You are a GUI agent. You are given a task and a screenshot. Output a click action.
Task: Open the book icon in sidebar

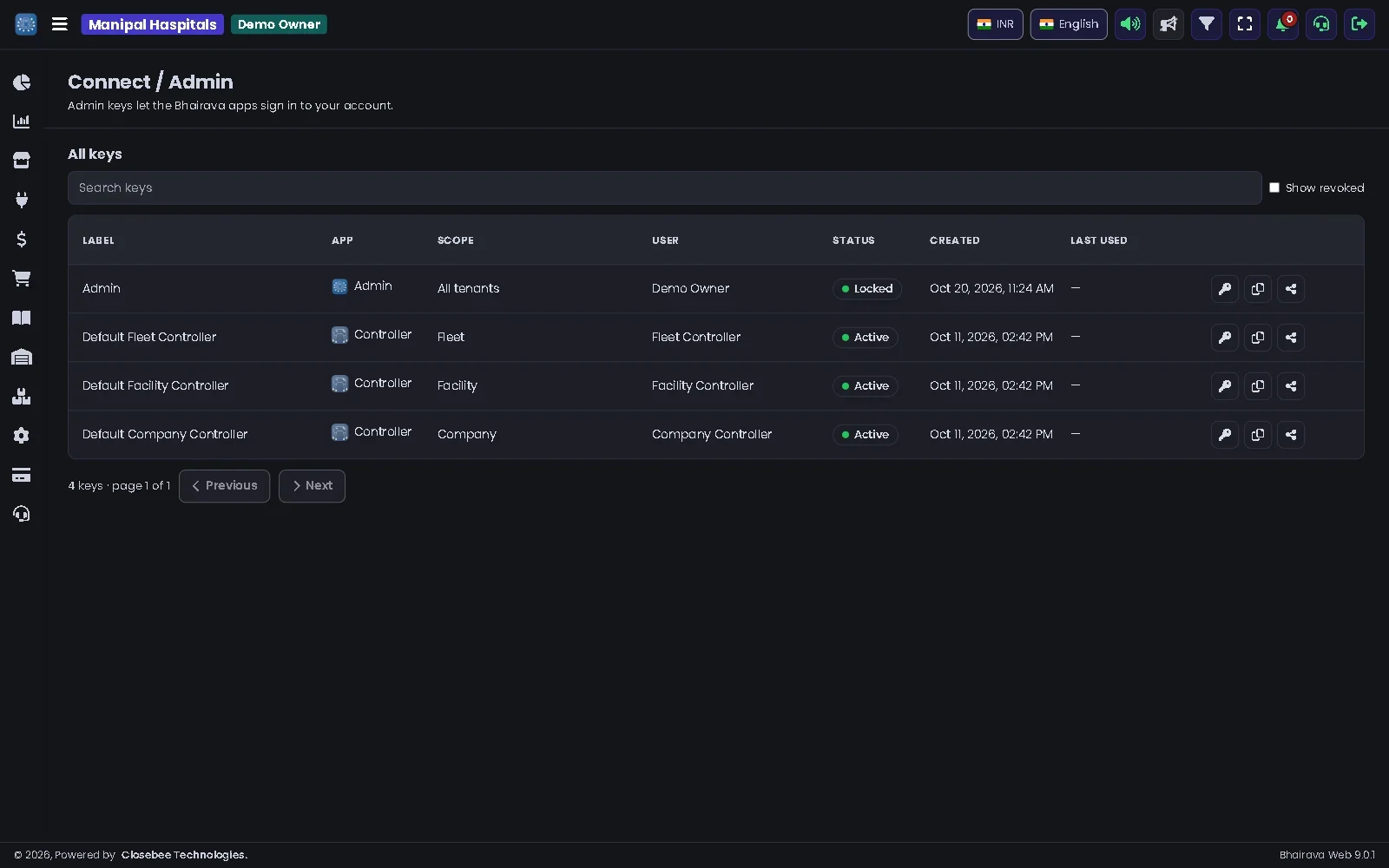pos(22,318)
